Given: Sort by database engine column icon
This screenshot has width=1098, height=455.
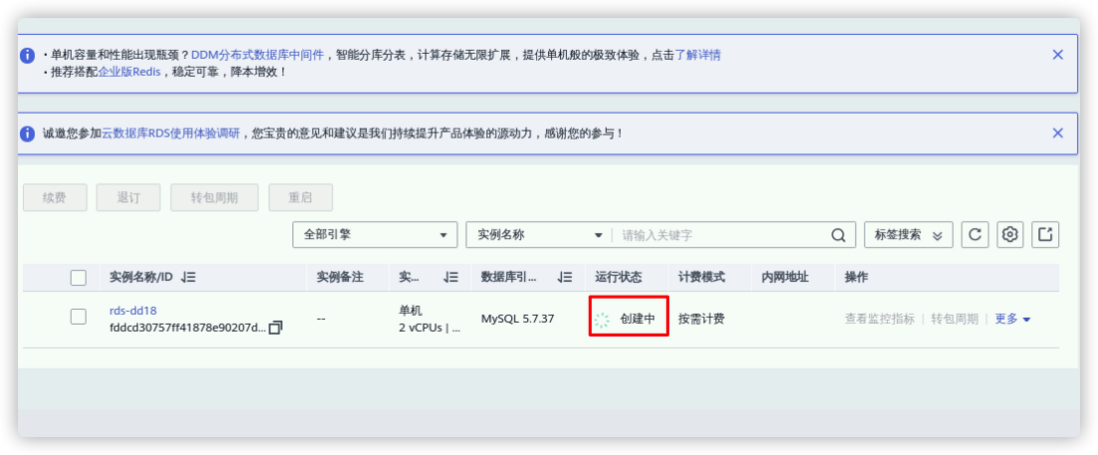Looking at the screenshot, I should pos(565,277).
